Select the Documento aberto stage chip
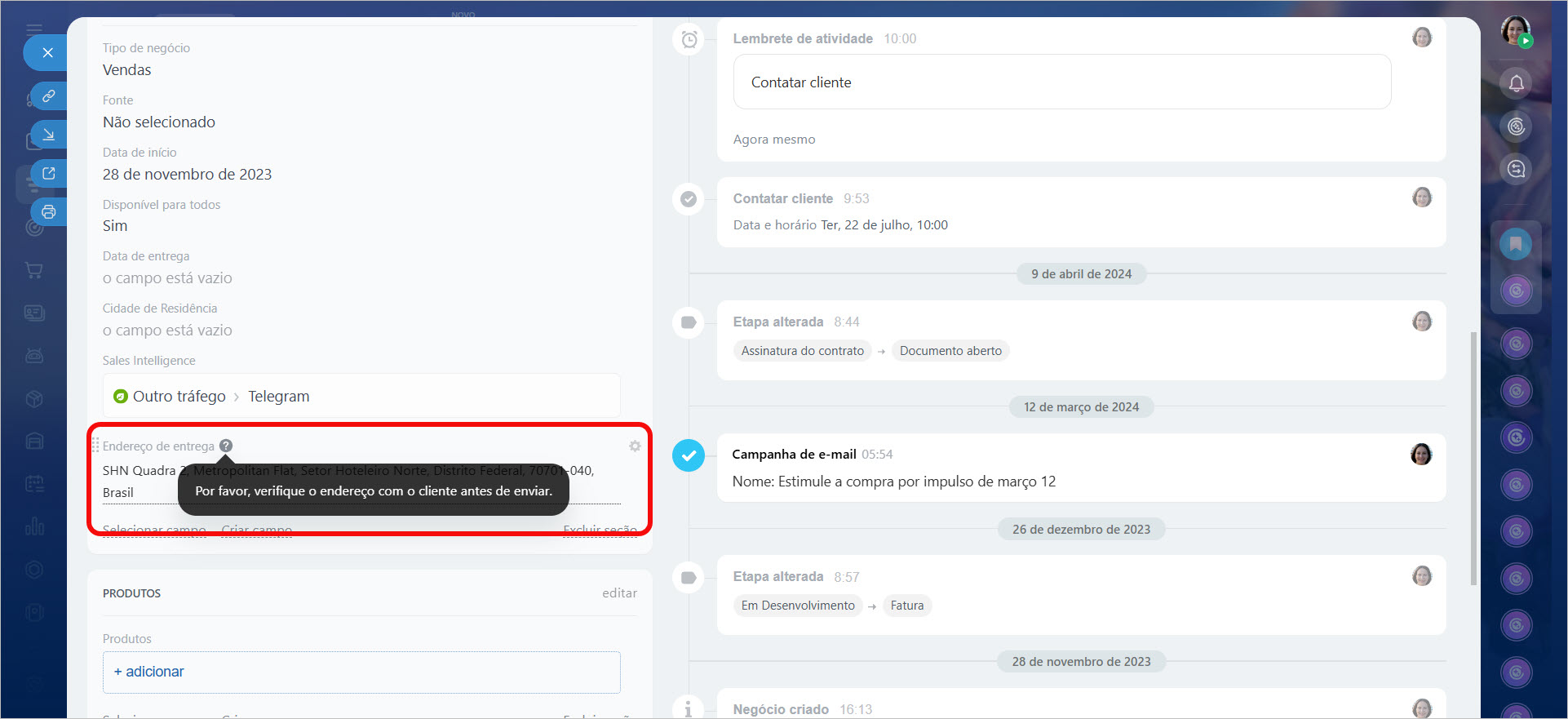The image size is (1568, 719). tap(950, 351)
